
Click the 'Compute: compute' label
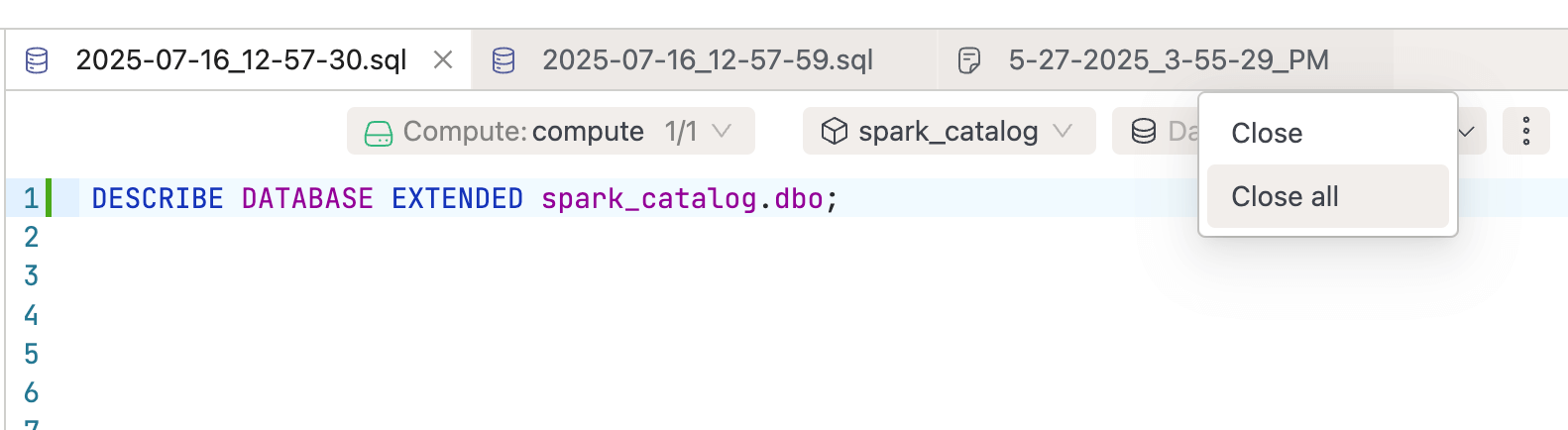coord(523,131)
